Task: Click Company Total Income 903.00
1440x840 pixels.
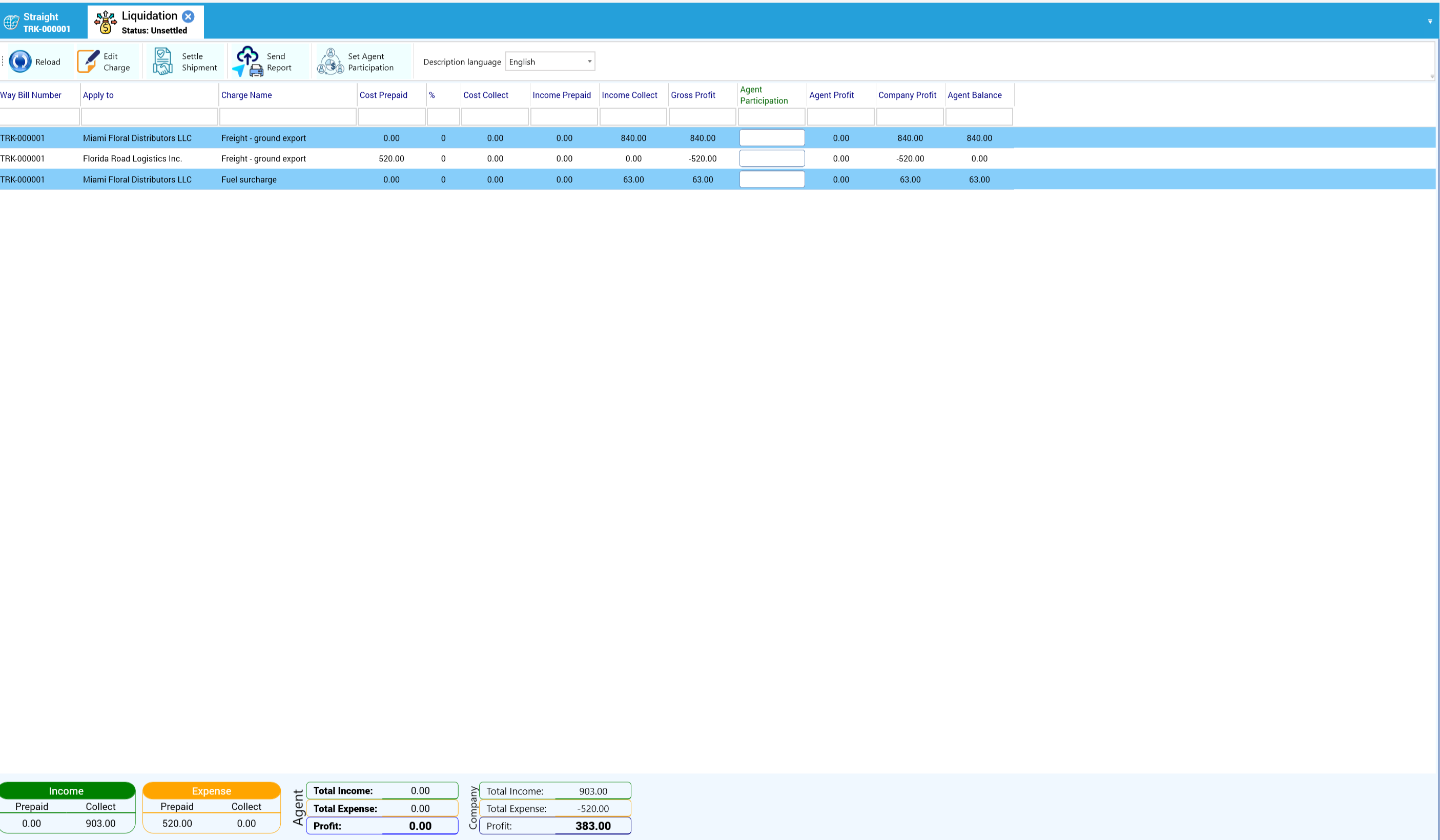Action: tap(593, 791)
